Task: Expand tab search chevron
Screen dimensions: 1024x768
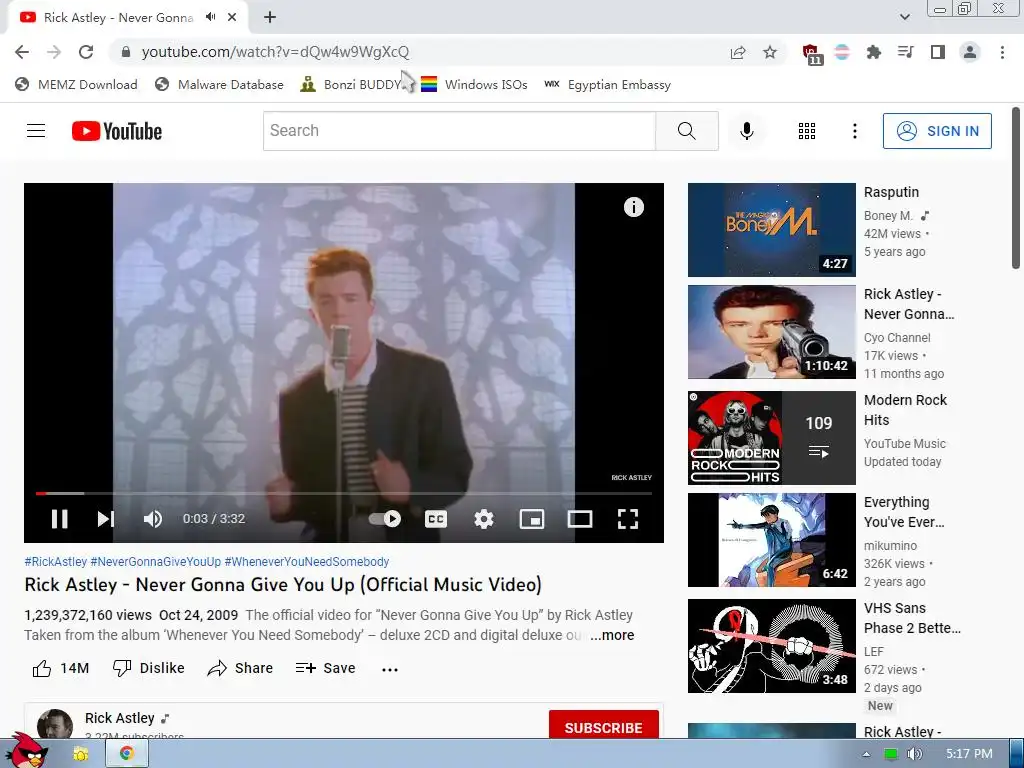Action: coord(904,17)
